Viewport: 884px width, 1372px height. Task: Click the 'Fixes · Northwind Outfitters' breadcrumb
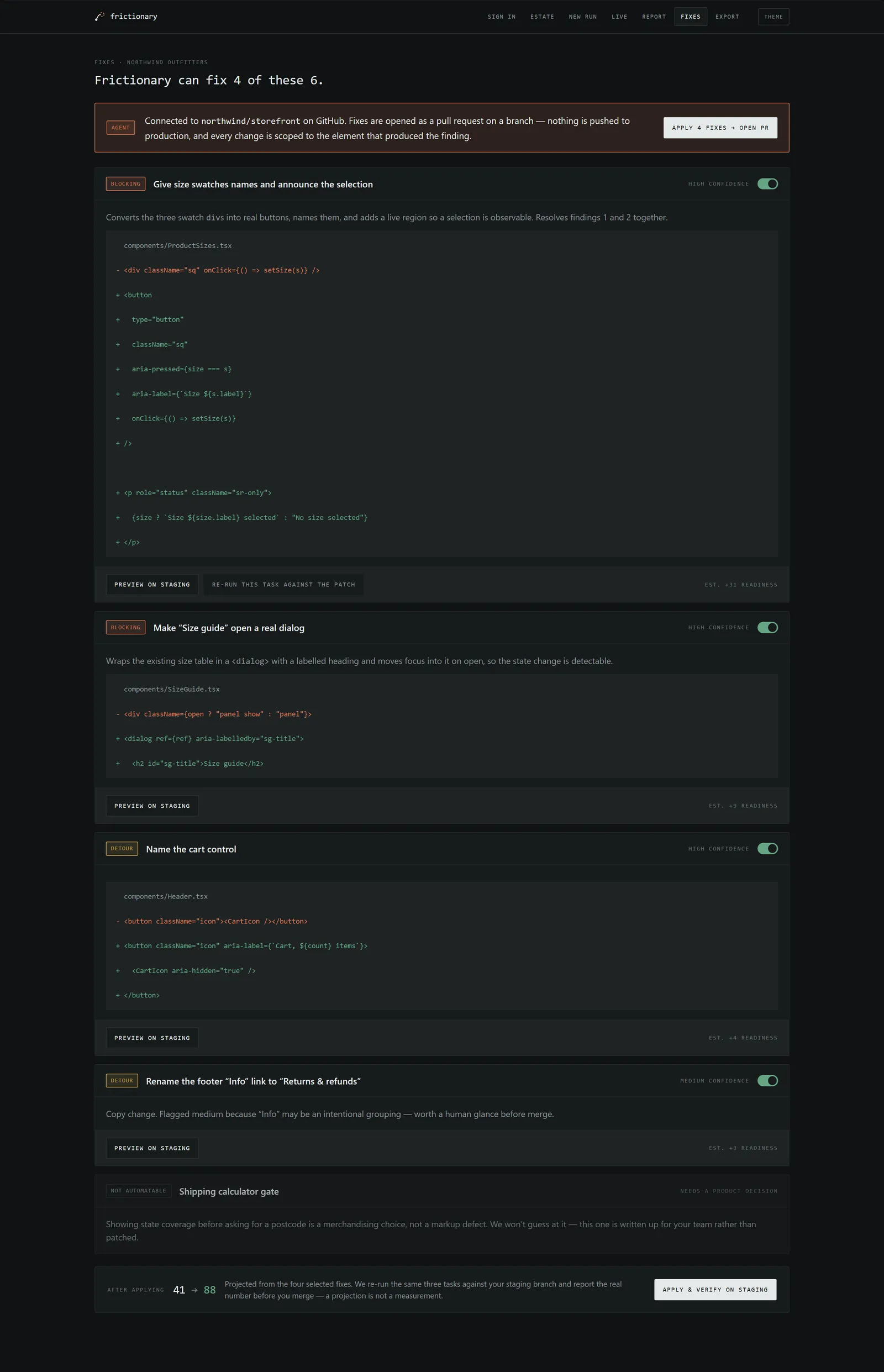click(151, 62)
